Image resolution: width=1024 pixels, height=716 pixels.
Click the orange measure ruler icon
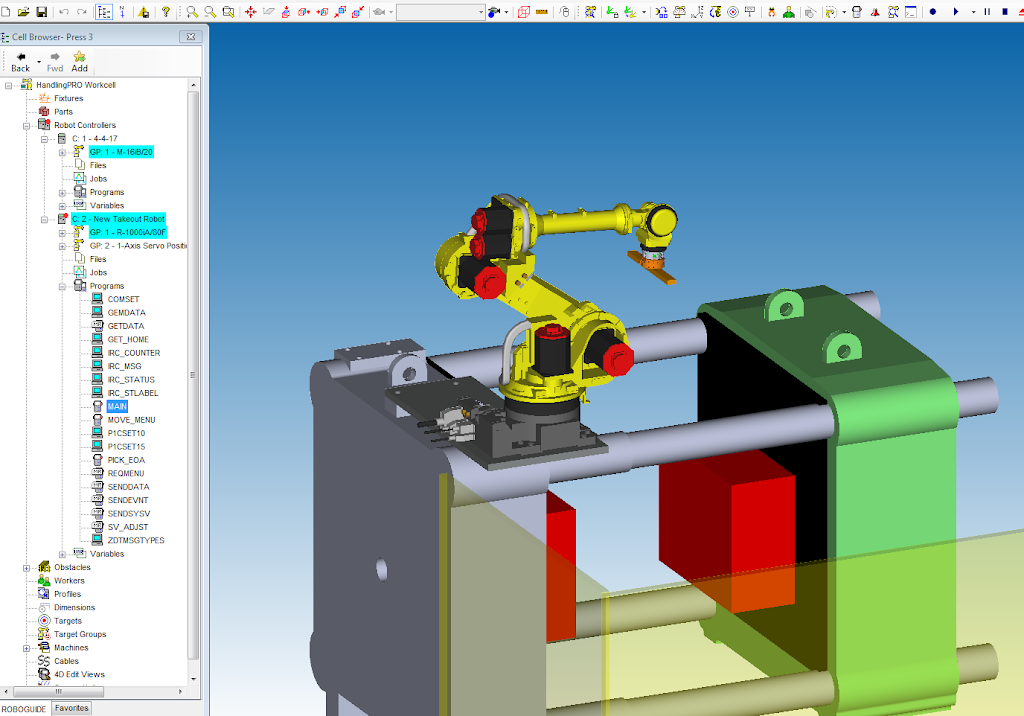click(x=541, y=12)
